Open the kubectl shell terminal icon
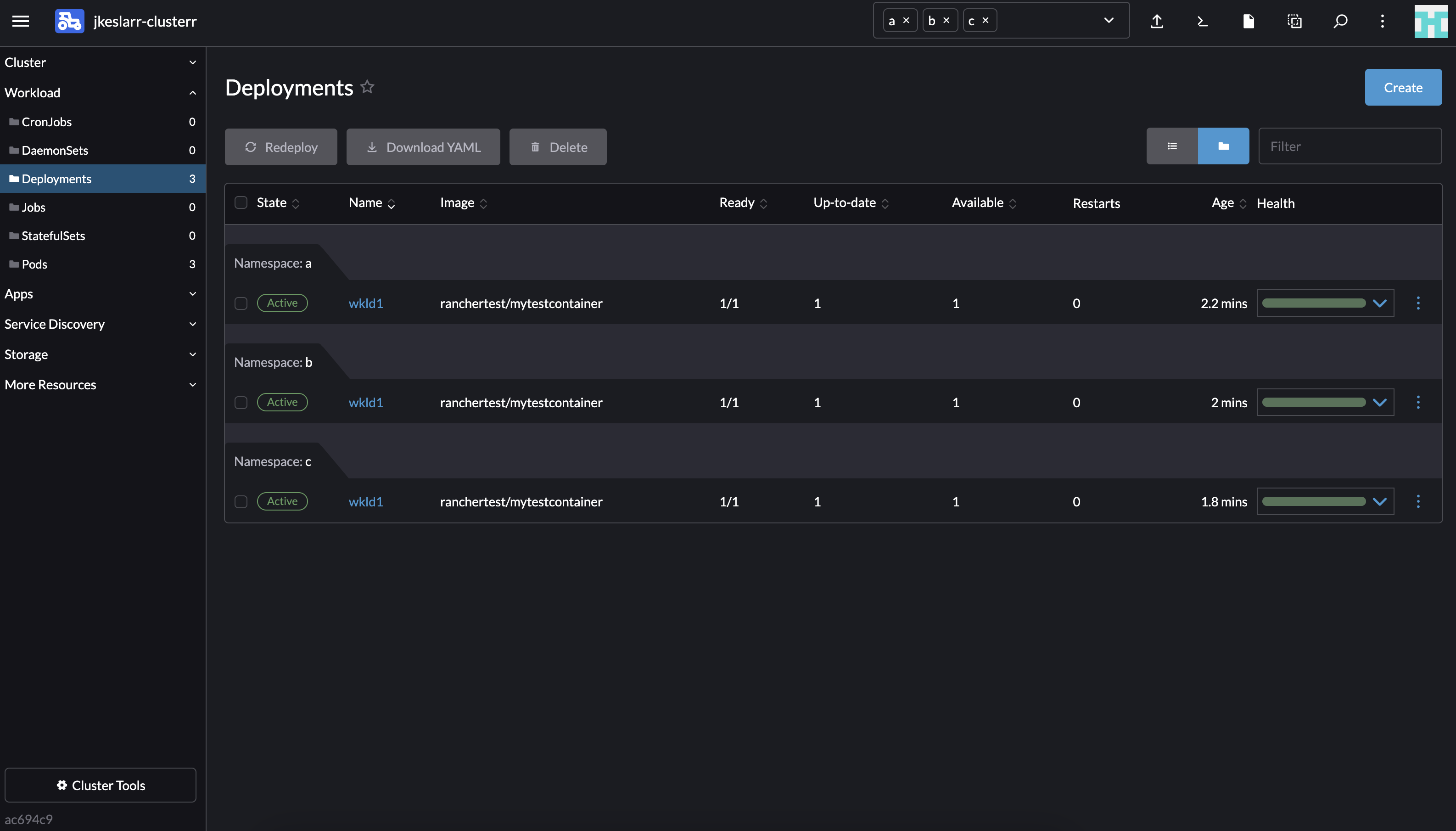 click(1202, 21)
